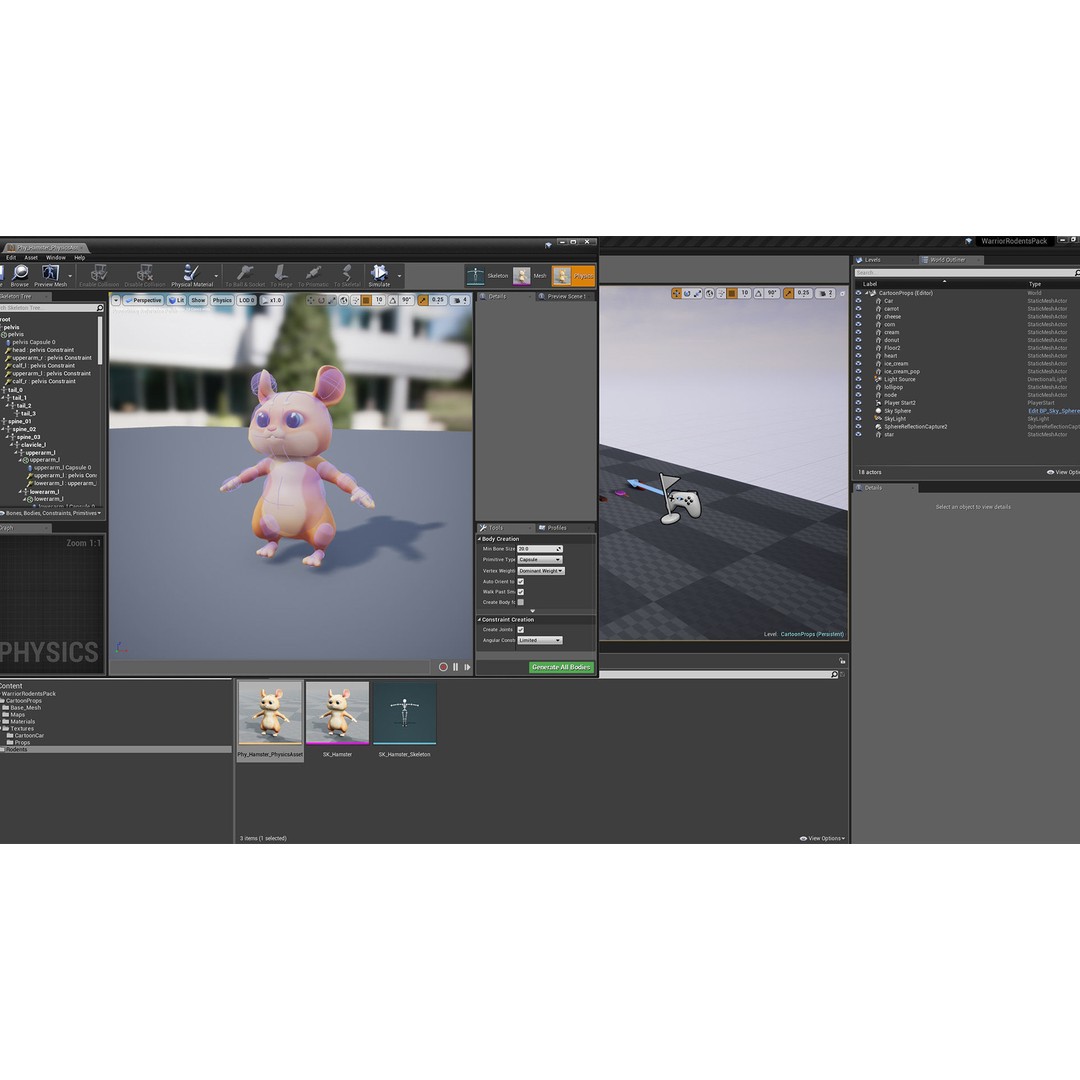Screen dimensions: 1080x1080
Task: Open the Asset menu
Action: click(x=32, y=258)
